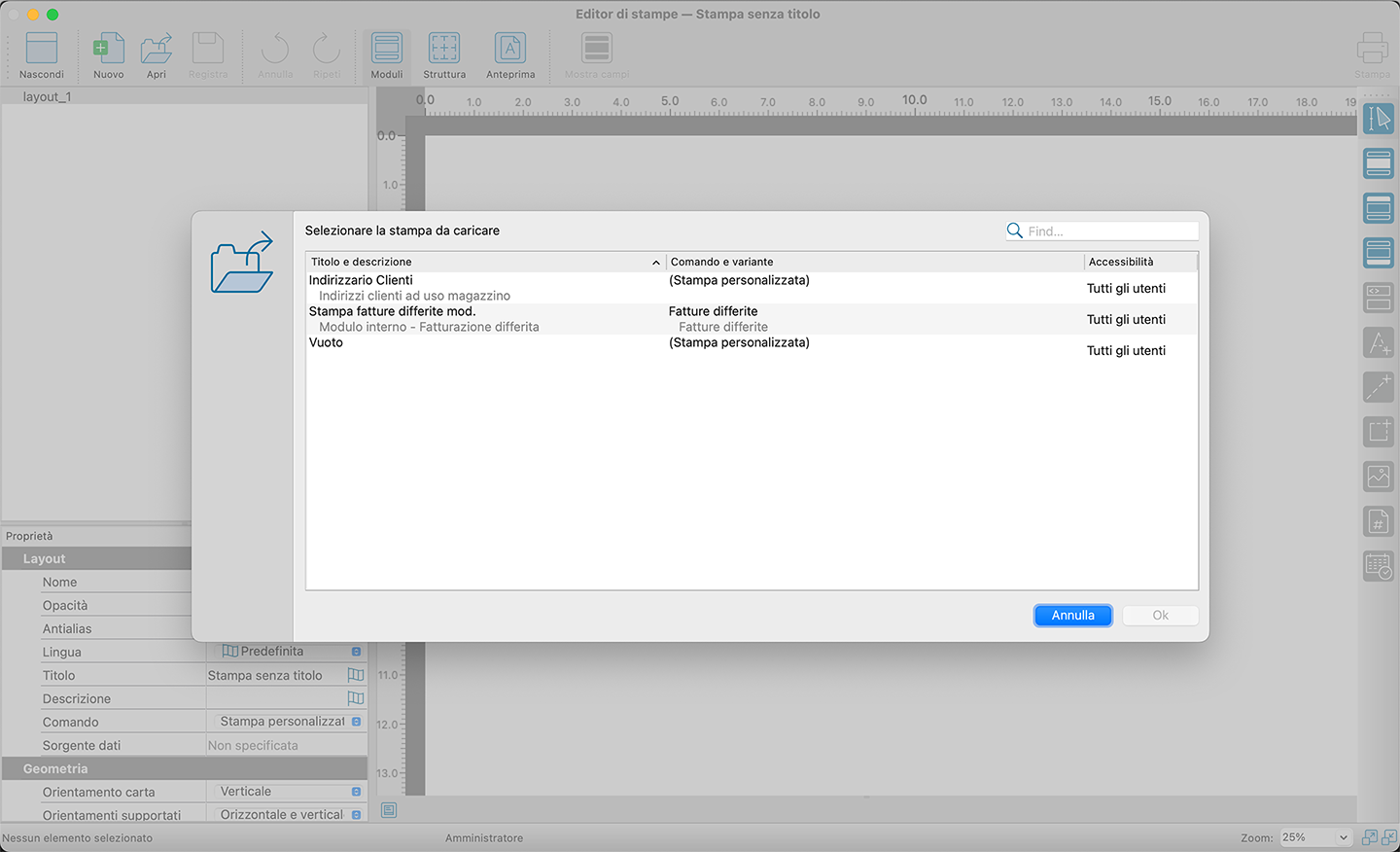Pick the add image tool

pos(1378,477)
